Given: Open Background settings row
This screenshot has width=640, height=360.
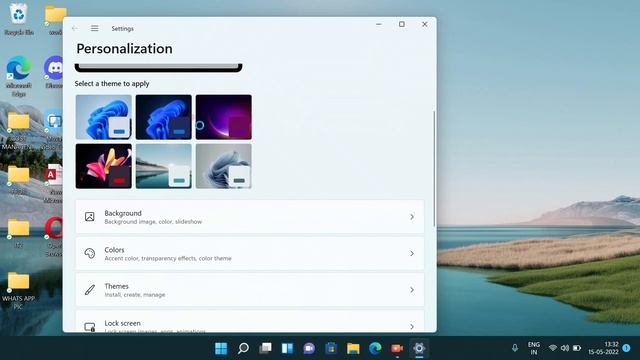Looking at the screenshot, I should pyautogui.click(x=250, y=217).
